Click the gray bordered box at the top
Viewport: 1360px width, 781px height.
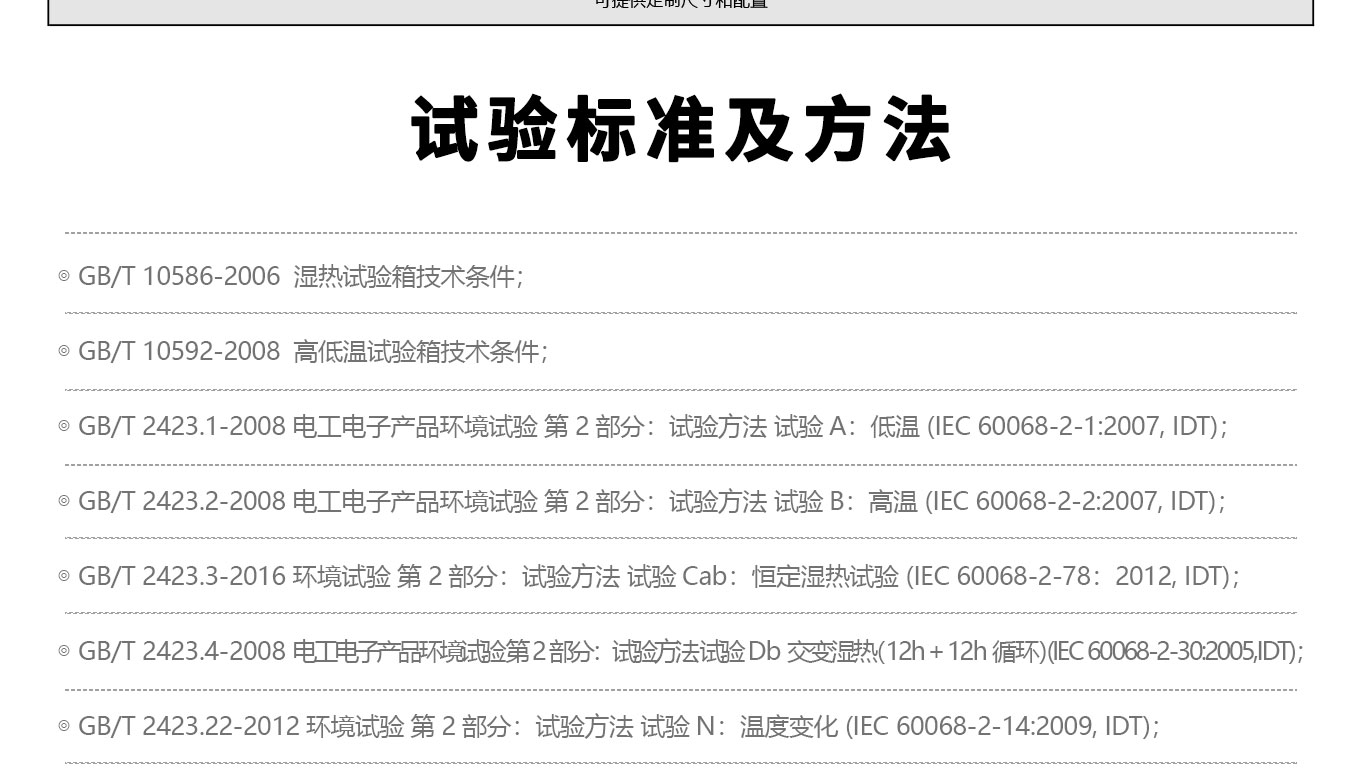(680, 10)
